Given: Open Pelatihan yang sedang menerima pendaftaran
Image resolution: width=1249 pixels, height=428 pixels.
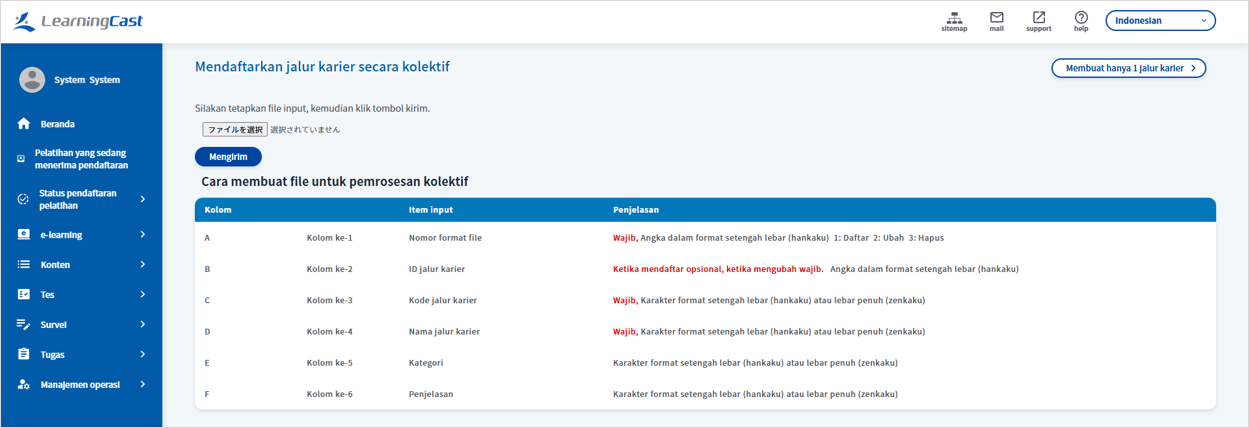Looking at the screenshot, I should pos(87,159).
